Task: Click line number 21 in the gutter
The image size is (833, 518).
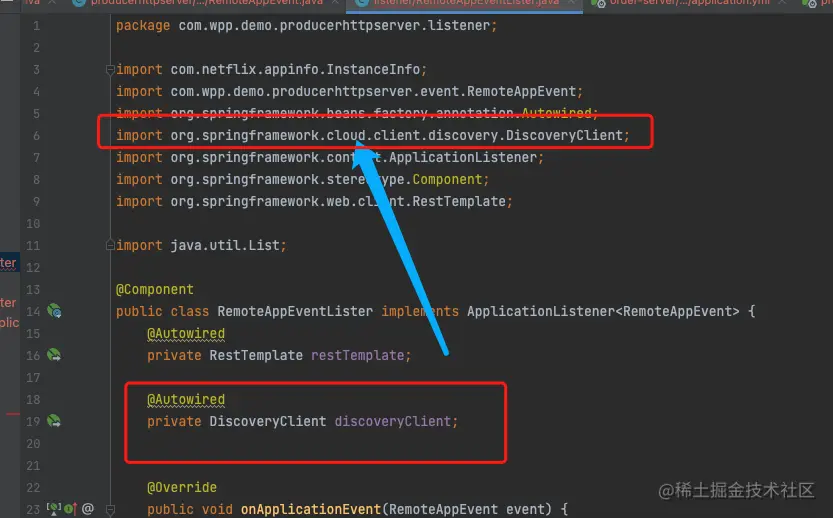Action: tap(33, 466)
